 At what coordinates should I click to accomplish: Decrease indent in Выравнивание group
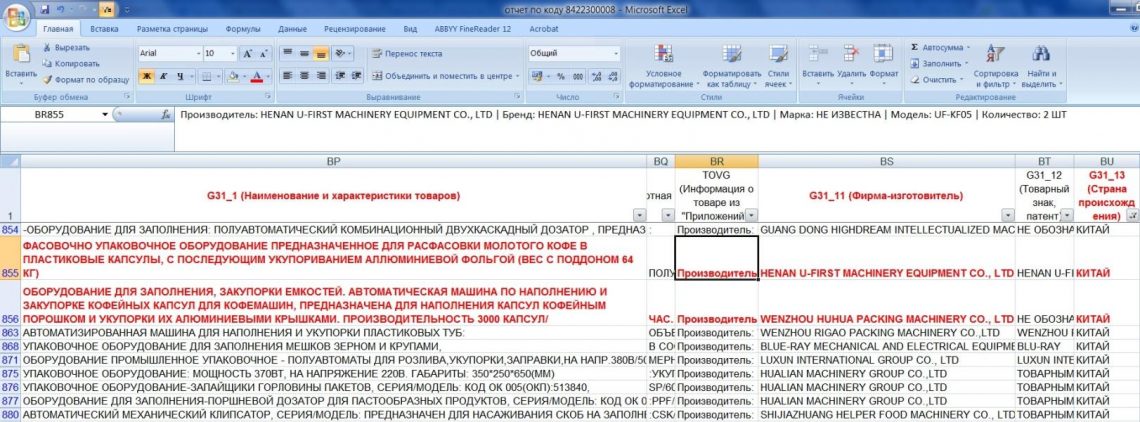(339, 76)
